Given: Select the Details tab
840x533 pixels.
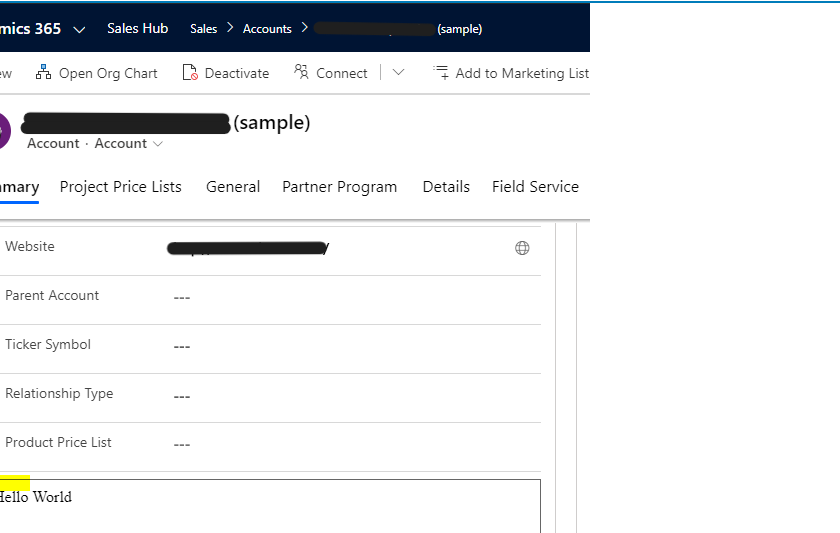Looking at the screenshot, I should pos(446,187).
